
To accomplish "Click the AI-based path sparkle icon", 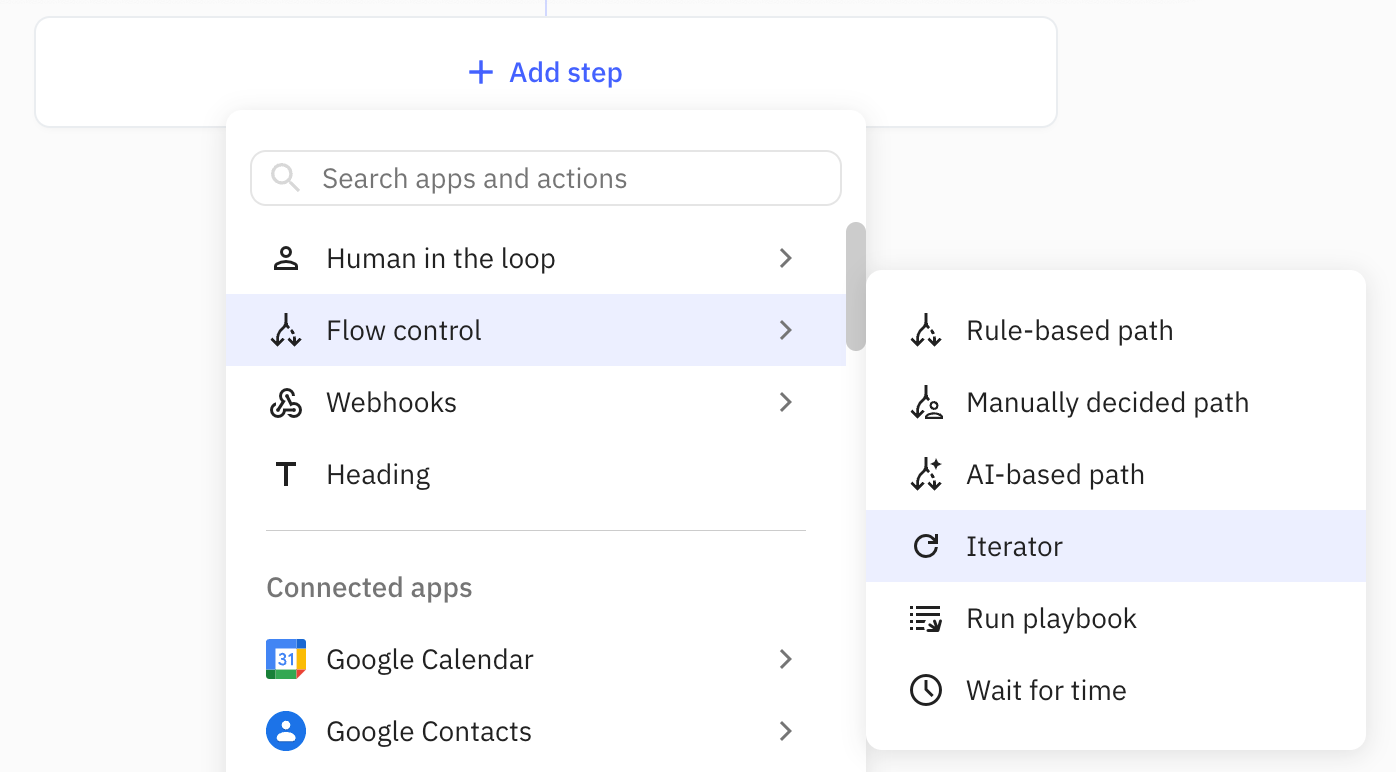I will tap(926, 474).
